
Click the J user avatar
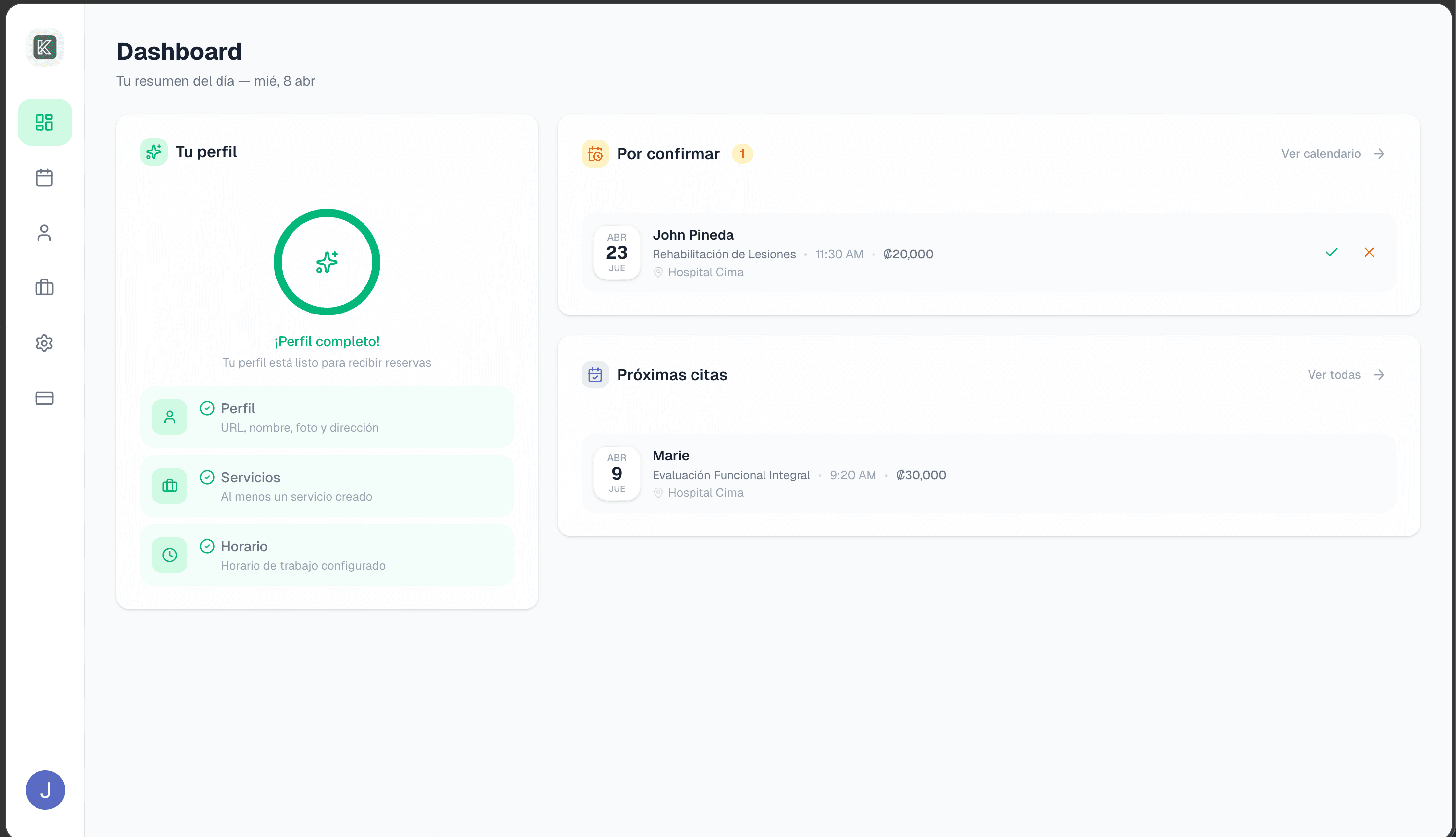[45, 790]
